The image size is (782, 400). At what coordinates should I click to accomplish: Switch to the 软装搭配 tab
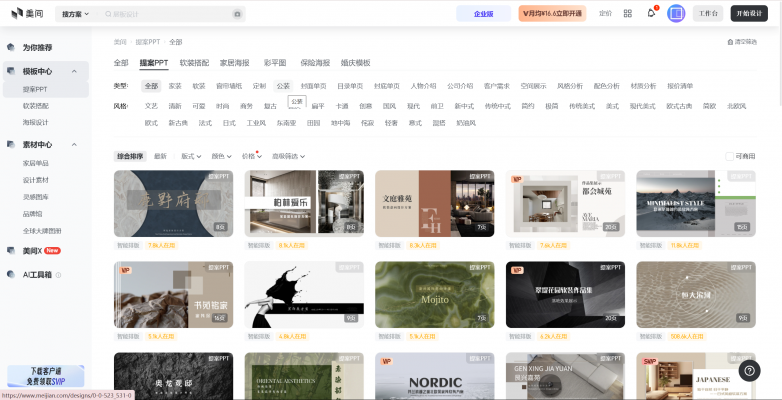[195, 63]
